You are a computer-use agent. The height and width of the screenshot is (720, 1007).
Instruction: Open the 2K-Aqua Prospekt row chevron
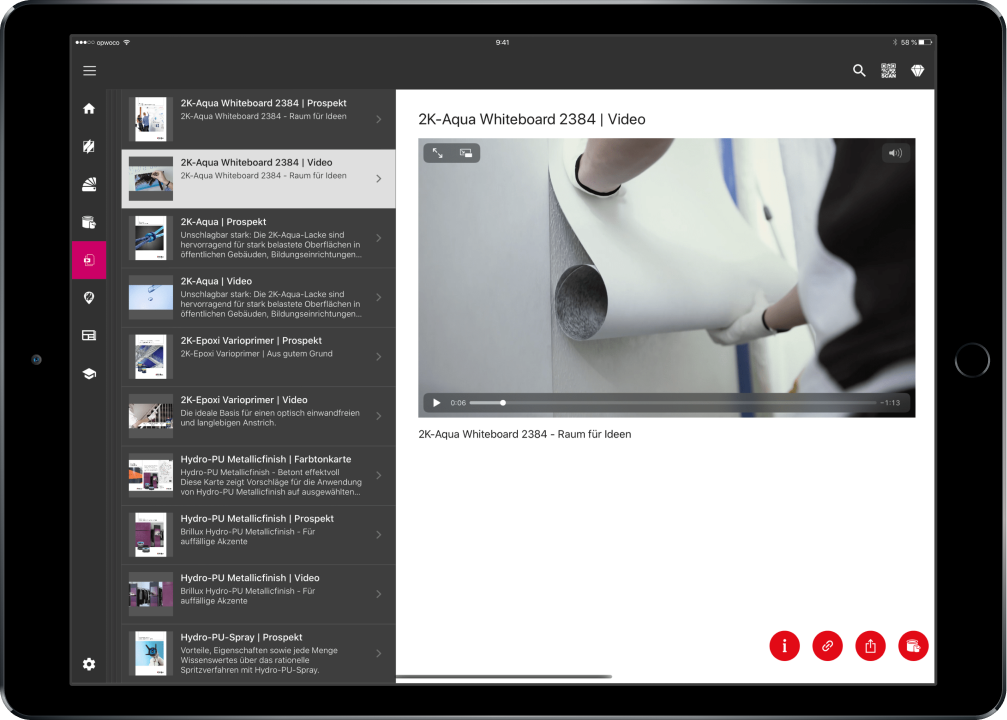tap(379, 238)
